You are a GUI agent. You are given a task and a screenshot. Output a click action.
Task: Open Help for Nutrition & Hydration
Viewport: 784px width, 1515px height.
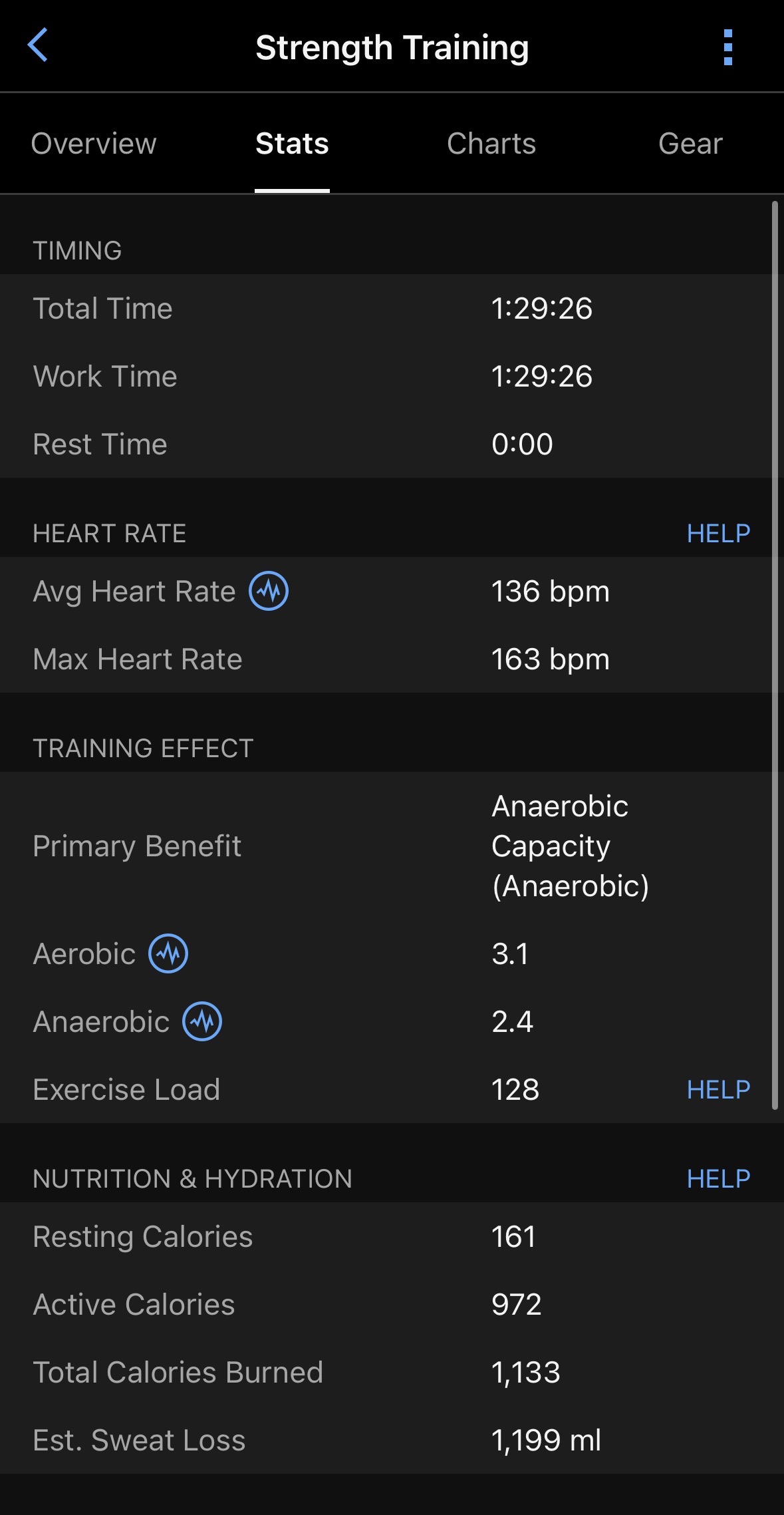(718, 1178)
